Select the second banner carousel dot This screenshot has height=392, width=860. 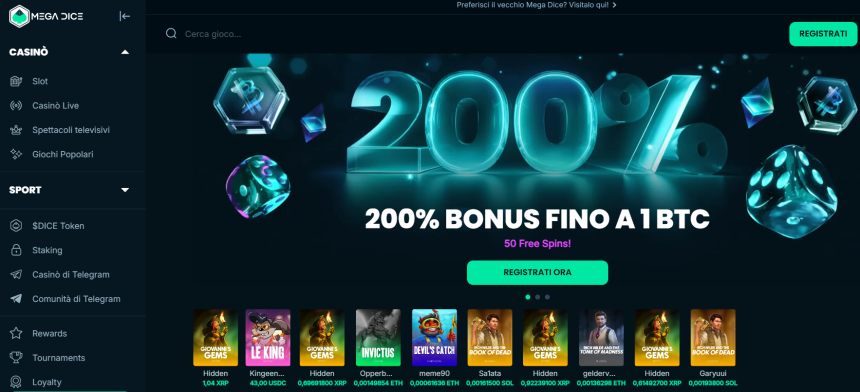tap(538, 297)
